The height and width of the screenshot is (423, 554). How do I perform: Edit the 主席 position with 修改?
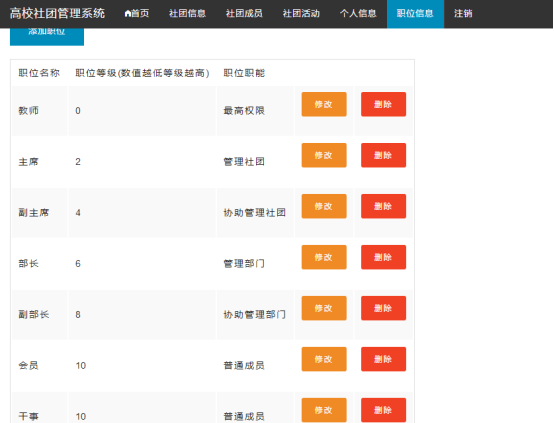(x=324, y=155)
